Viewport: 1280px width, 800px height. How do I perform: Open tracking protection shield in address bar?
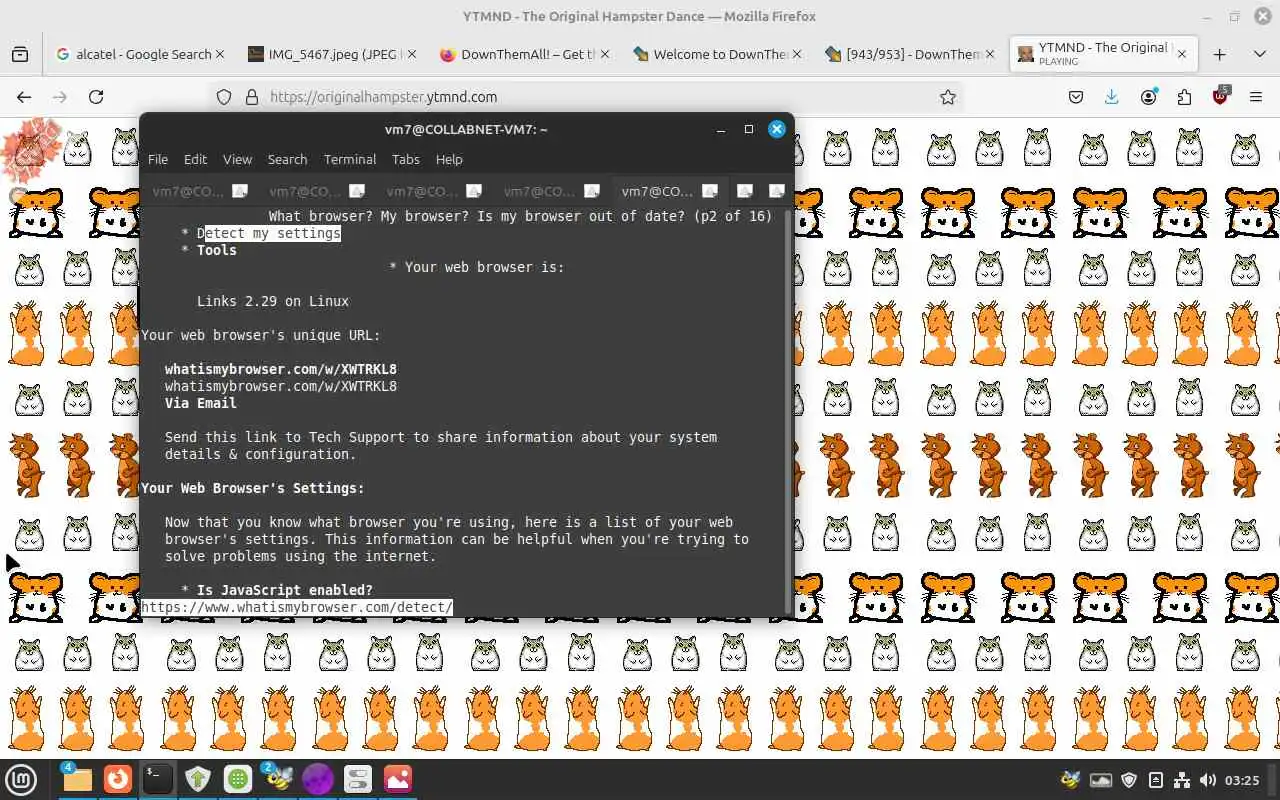(x=224, y=97)
